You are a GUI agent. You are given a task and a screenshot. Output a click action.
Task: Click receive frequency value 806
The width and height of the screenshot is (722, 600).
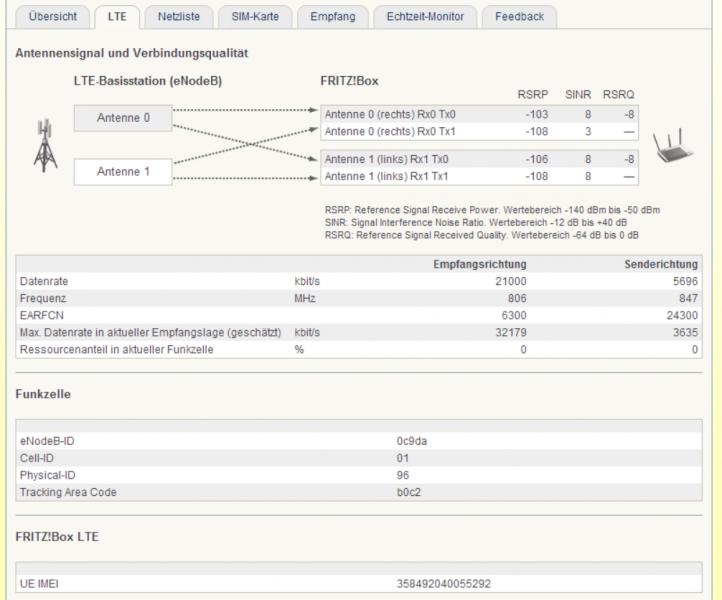(517, 298)
